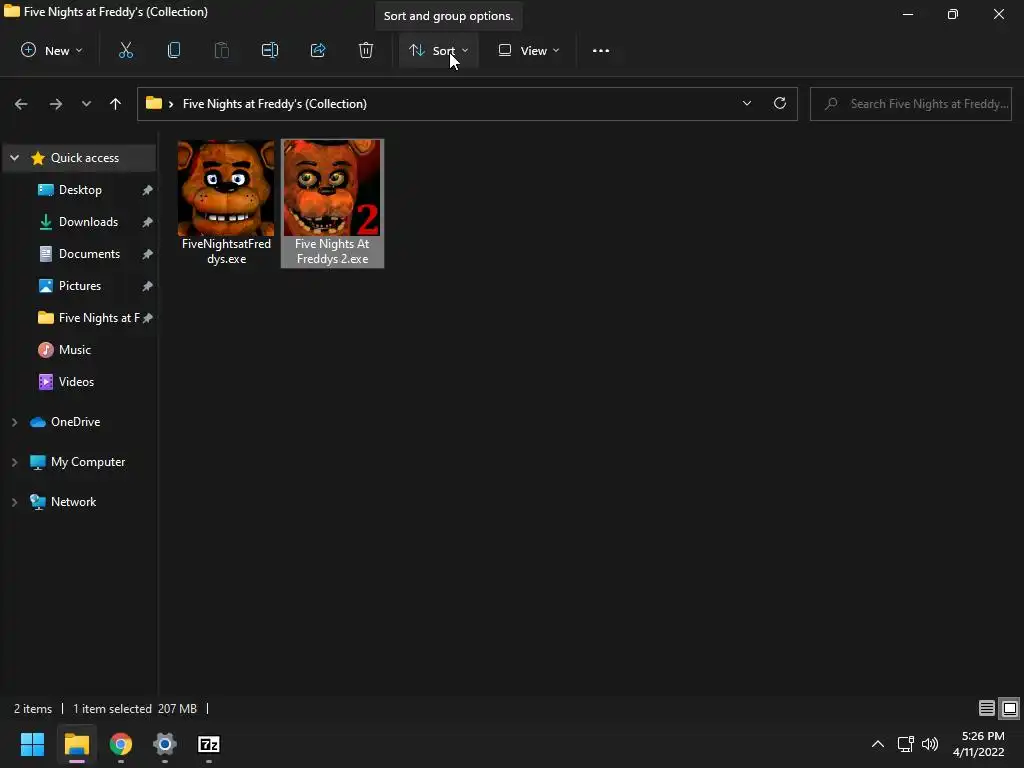Open the New item menu
The image size is (1024, 768).
point(52,50)
